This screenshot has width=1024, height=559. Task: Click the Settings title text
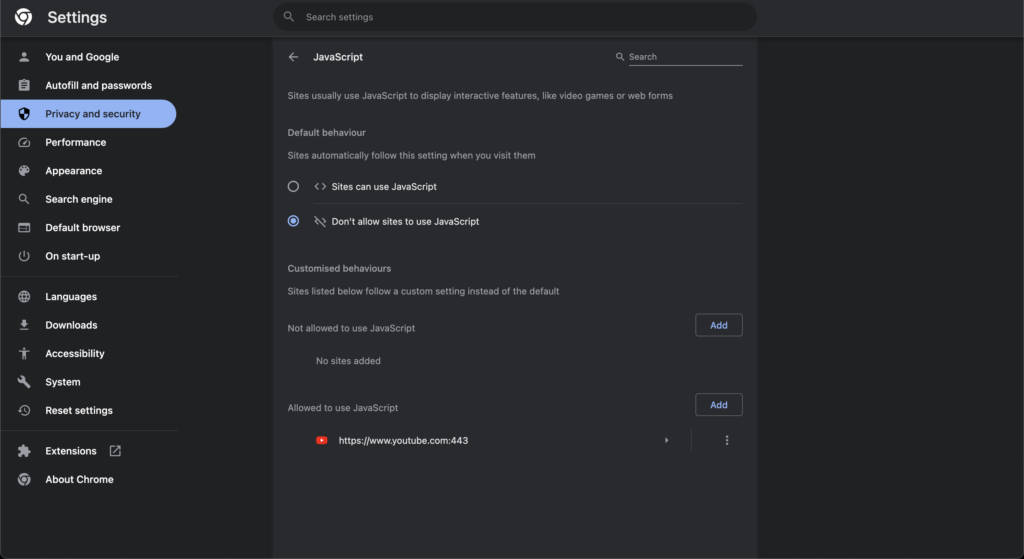77,17
